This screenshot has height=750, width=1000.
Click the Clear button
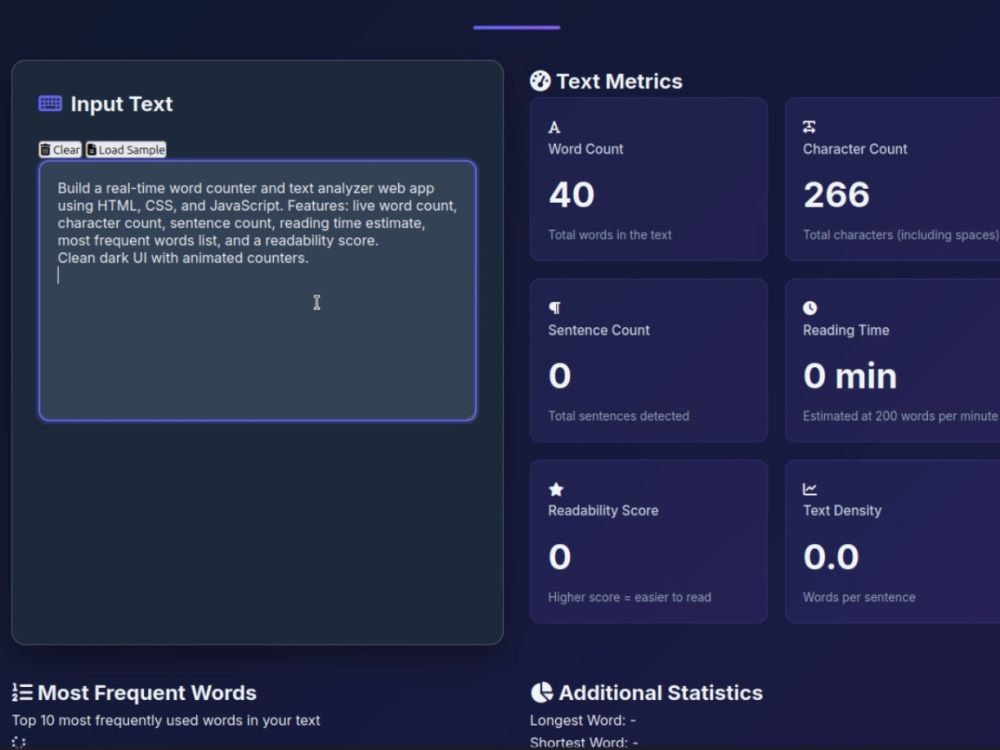point(60,150)
